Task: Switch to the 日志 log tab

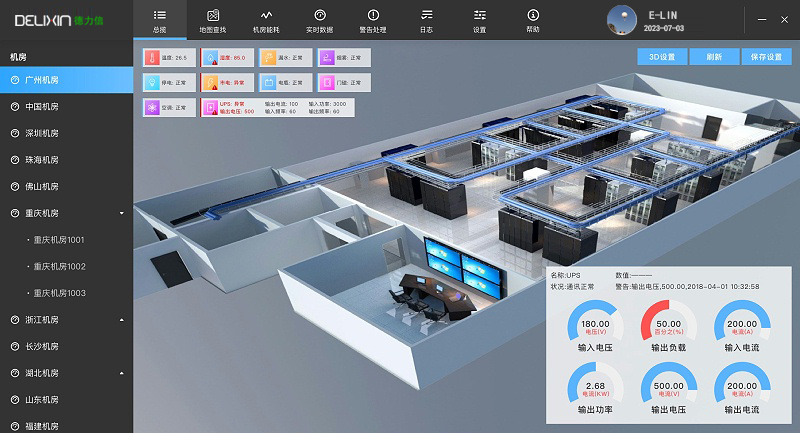Action: (x=426, y=15)
